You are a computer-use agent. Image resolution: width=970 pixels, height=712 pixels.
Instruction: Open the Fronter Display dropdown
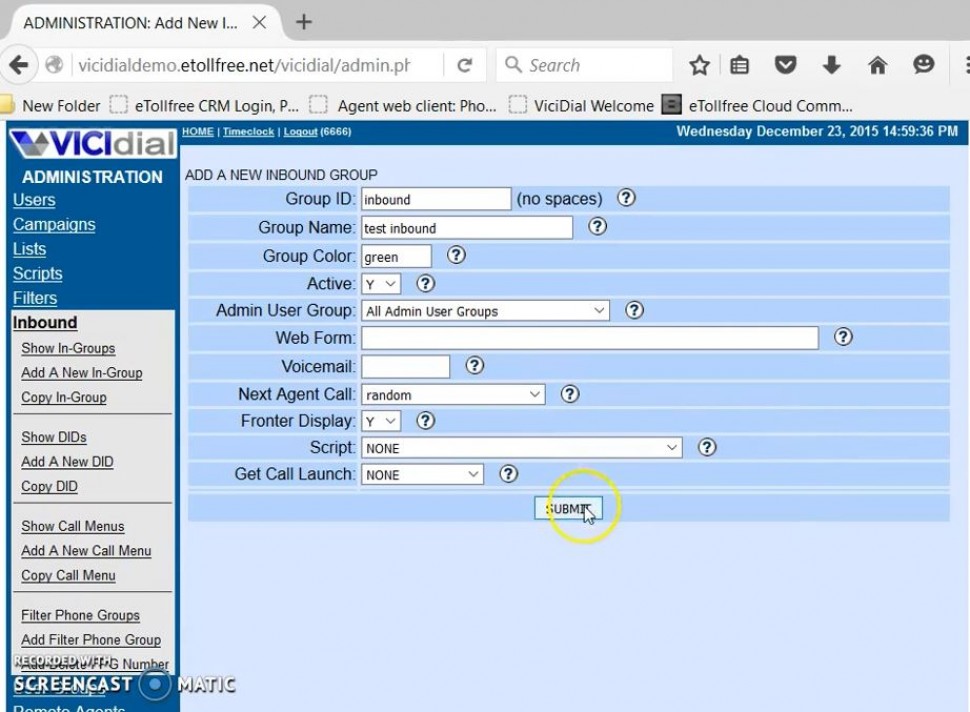coord(381,421)
